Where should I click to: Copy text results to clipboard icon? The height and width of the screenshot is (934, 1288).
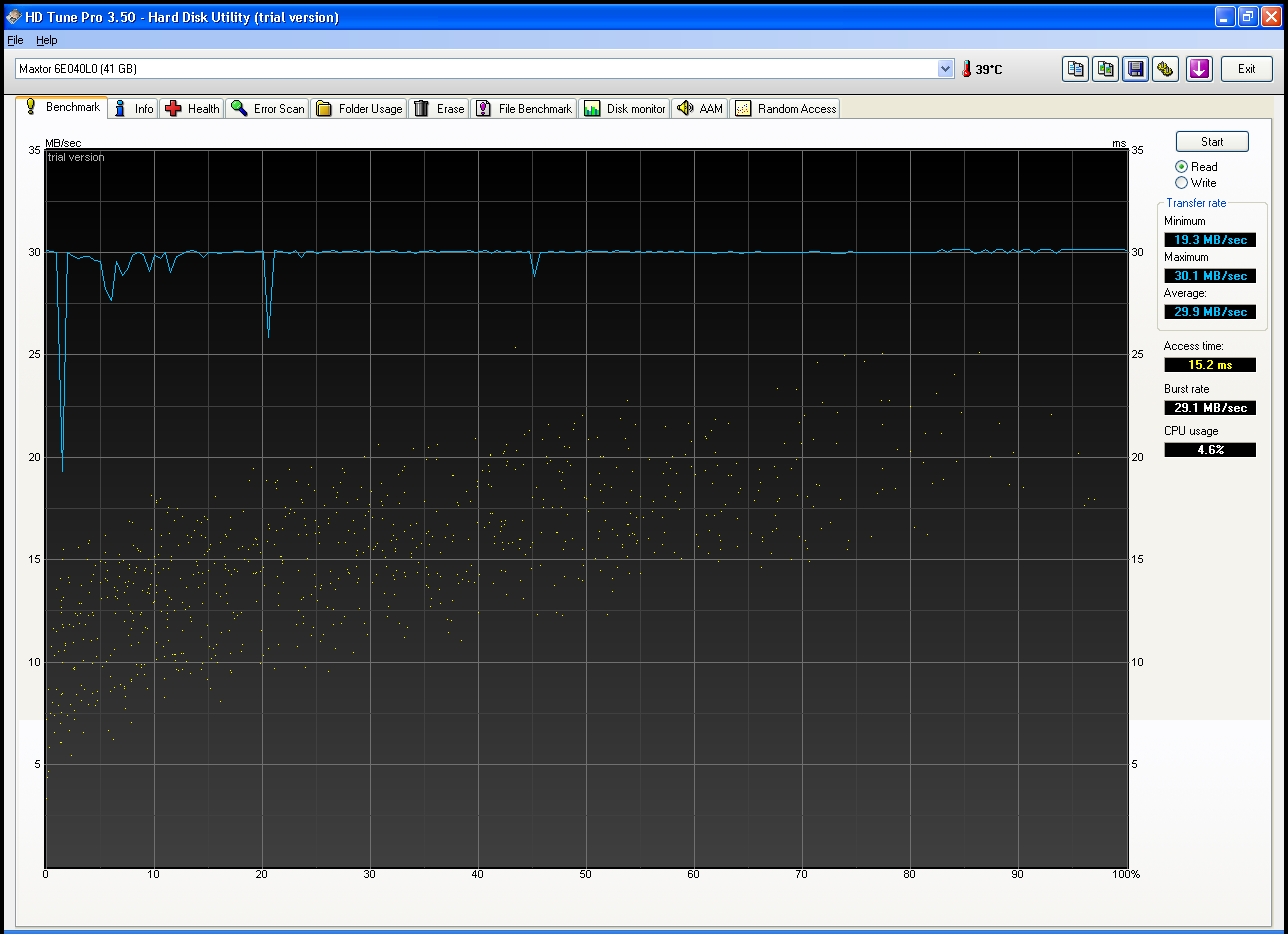point(1076,69)
